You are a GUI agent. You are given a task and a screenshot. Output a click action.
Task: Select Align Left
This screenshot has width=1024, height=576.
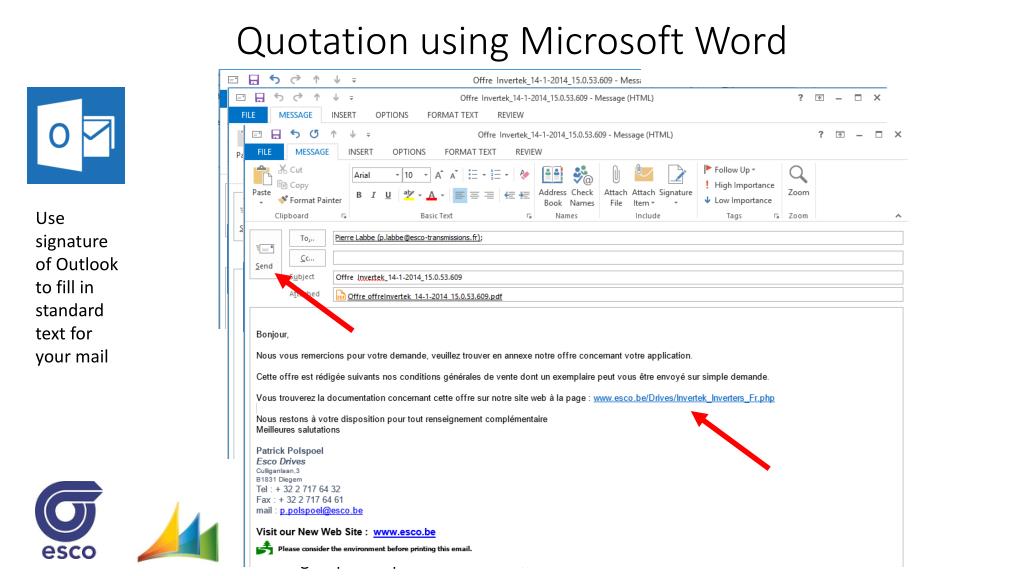[460, 195]
